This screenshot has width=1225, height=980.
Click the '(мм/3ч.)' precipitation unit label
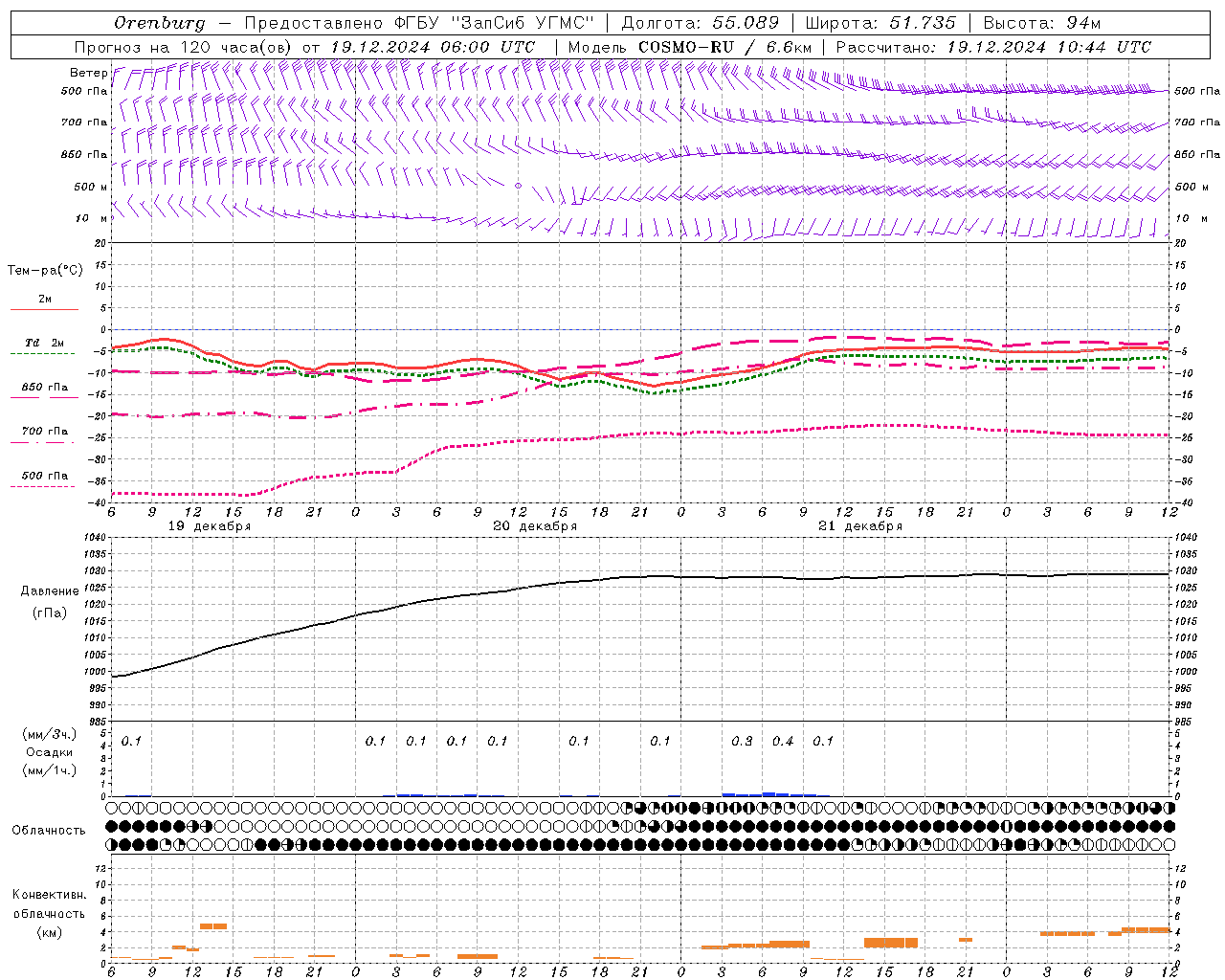point(49,735)
